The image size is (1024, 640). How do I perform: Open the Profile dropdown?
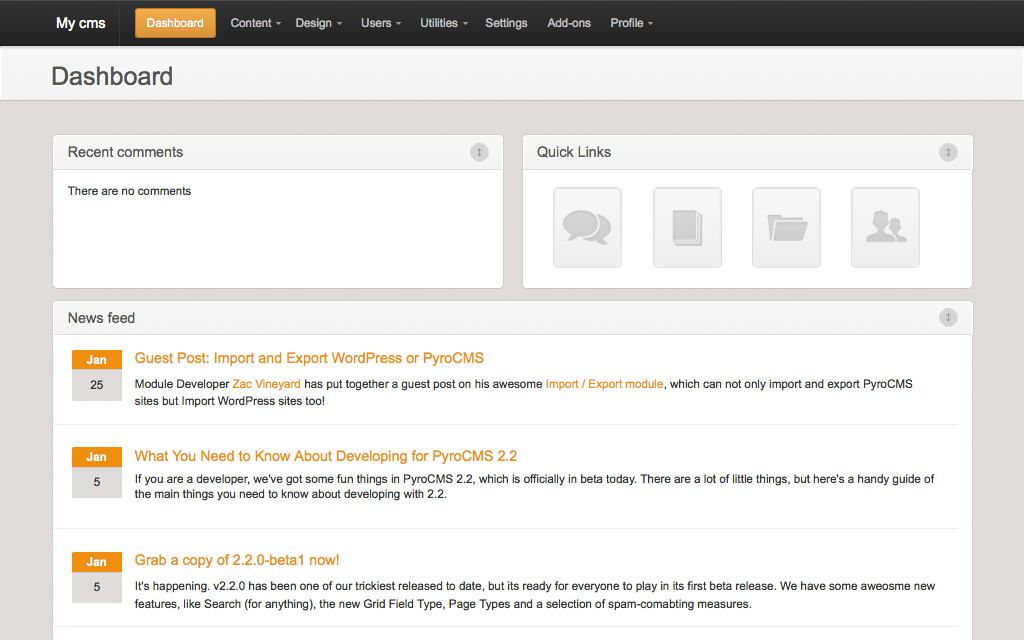click(631, 22)
